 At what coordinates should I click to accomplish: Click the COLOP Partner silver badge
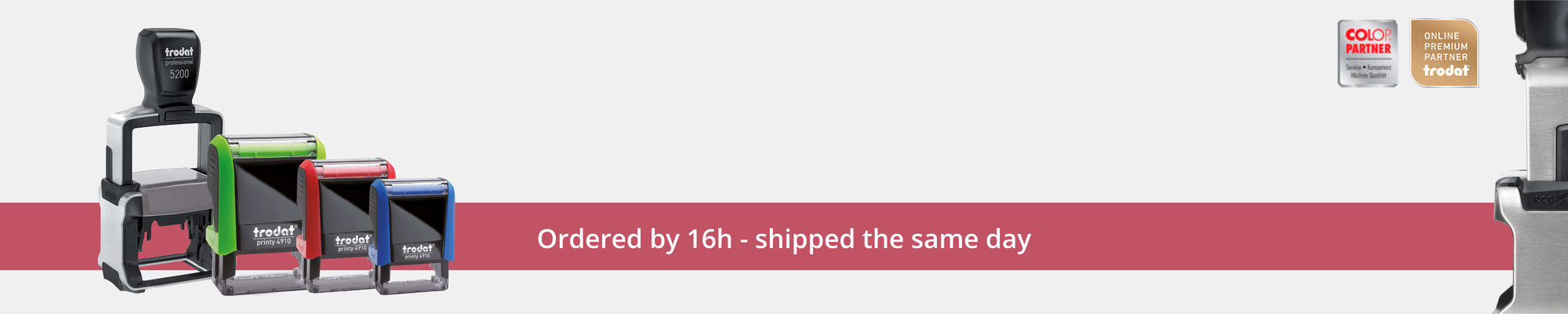coord(1367,53)
